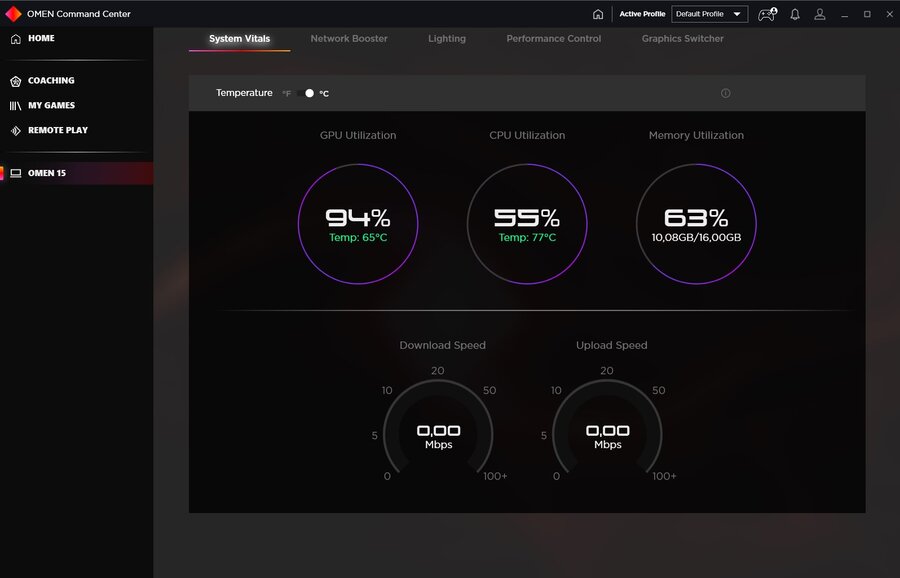Open the Performance Control tab
Image resolution: width=900 pixels, height=578 pixels.
pyautogui.click(x=553, y=38)
